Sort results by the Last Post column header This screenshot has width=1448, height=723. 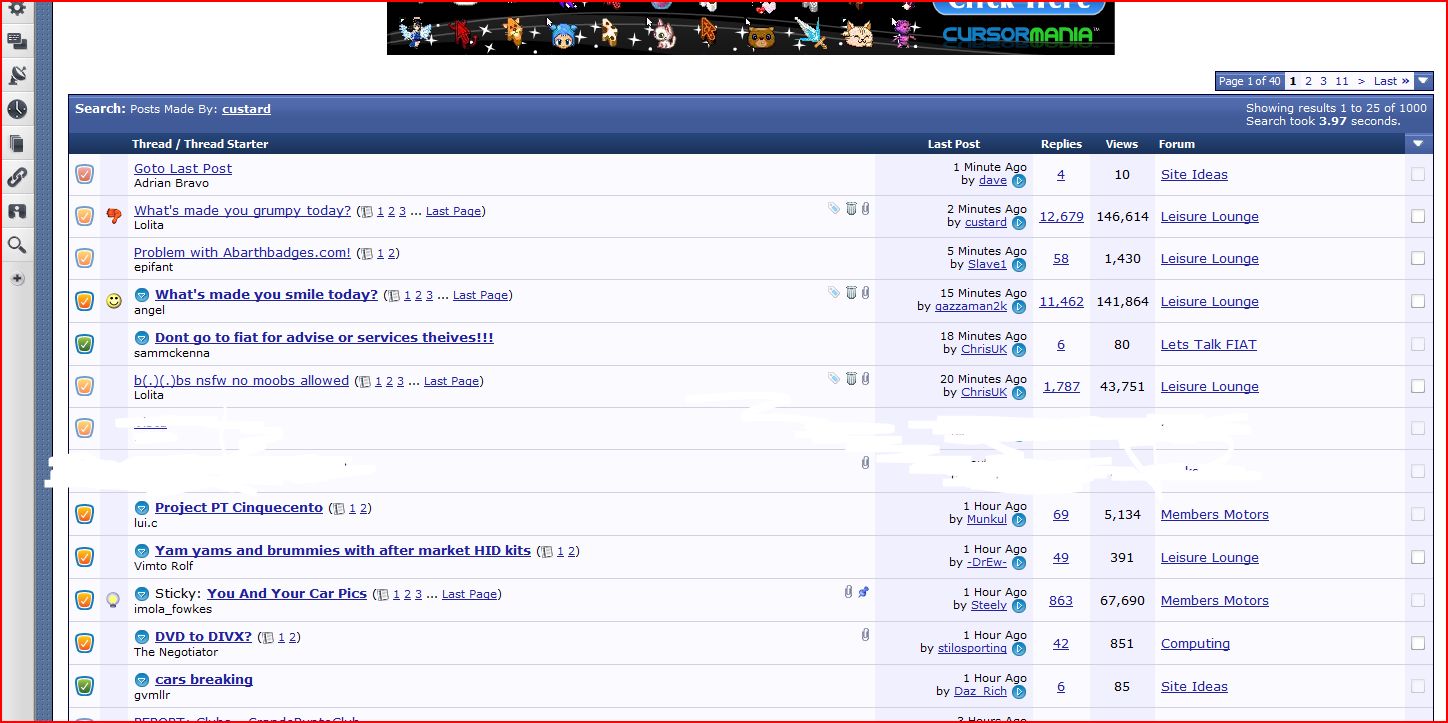click(953, 144)
